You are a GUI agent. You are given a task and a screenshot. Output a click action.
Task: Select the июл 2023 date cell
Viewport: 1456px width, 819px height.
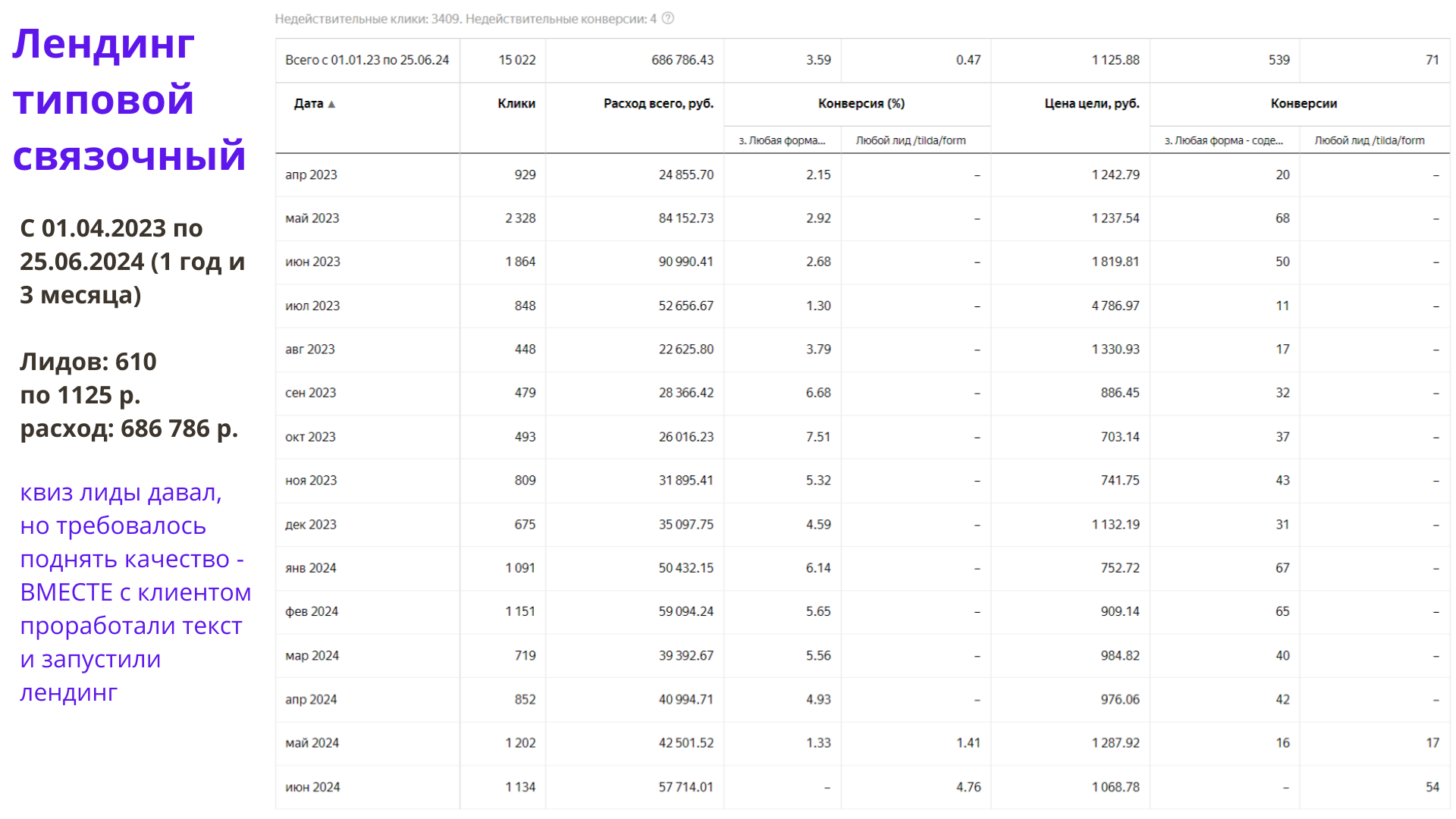pyautogui.click(x=312, y=306)
